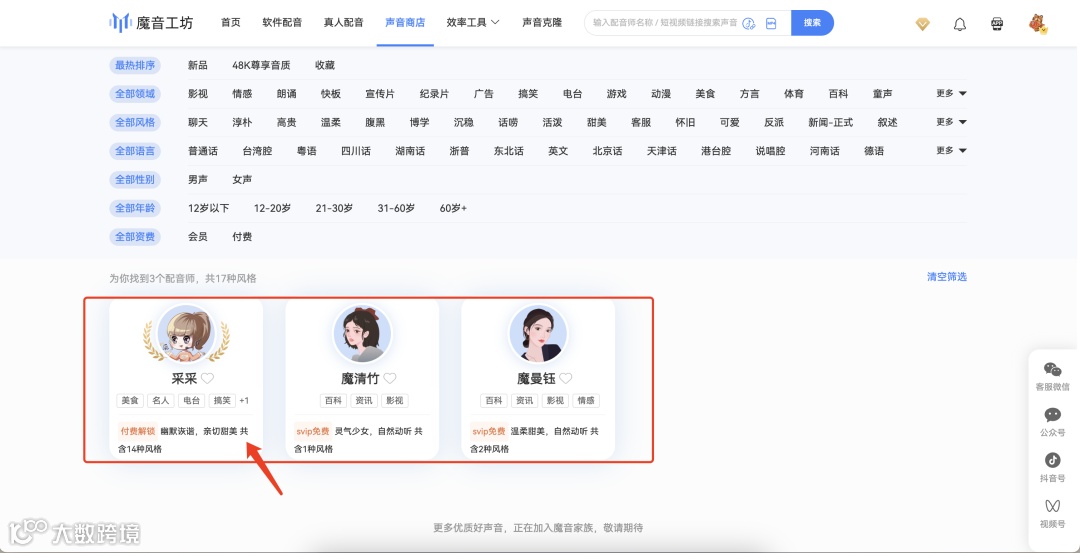This screenshot has height=553, width=1080.
Task: Click 清空筛选 to clear the filters
Action: (x=947, y=277)
